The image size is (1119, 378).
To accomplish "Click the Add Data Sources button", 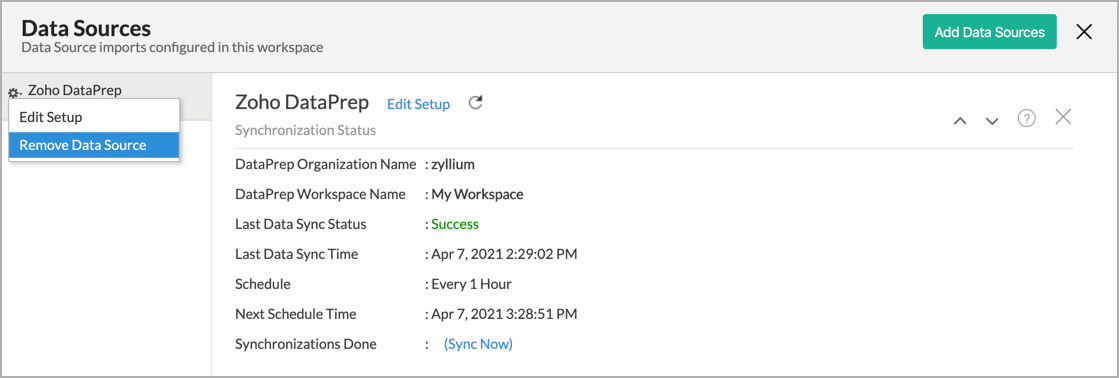I will 989,31.
